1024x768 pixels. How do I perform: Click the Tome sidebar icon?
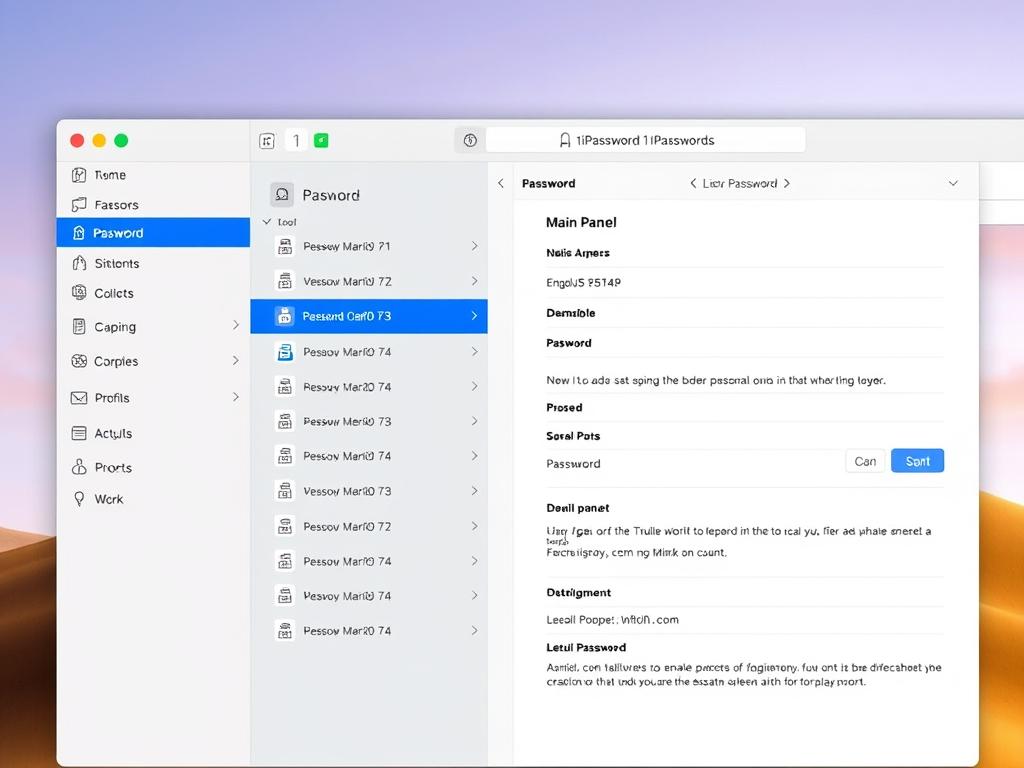(x=79, y=175)
